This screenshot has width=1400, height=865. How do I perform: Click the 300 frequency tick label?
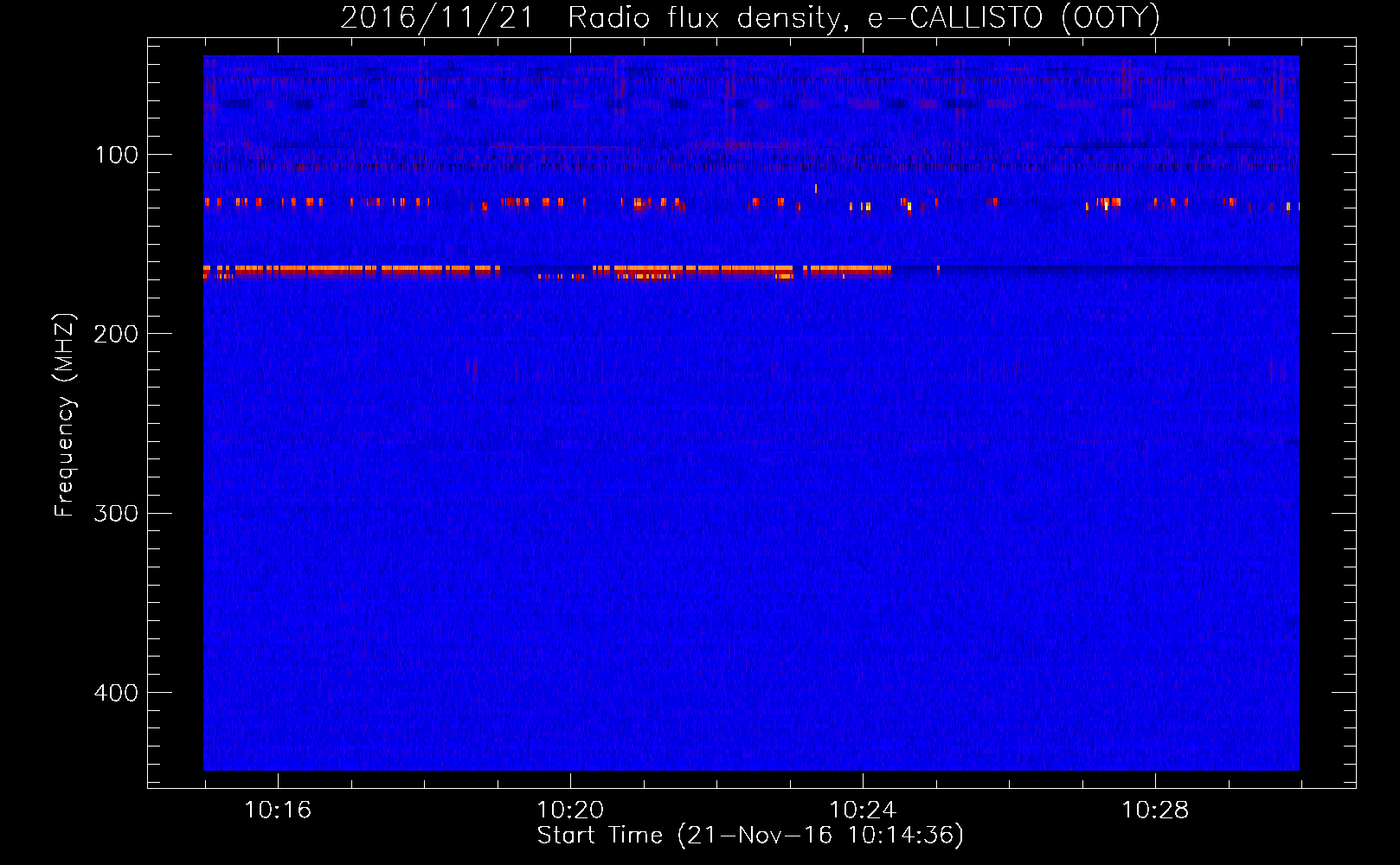(x=116, y=513)
